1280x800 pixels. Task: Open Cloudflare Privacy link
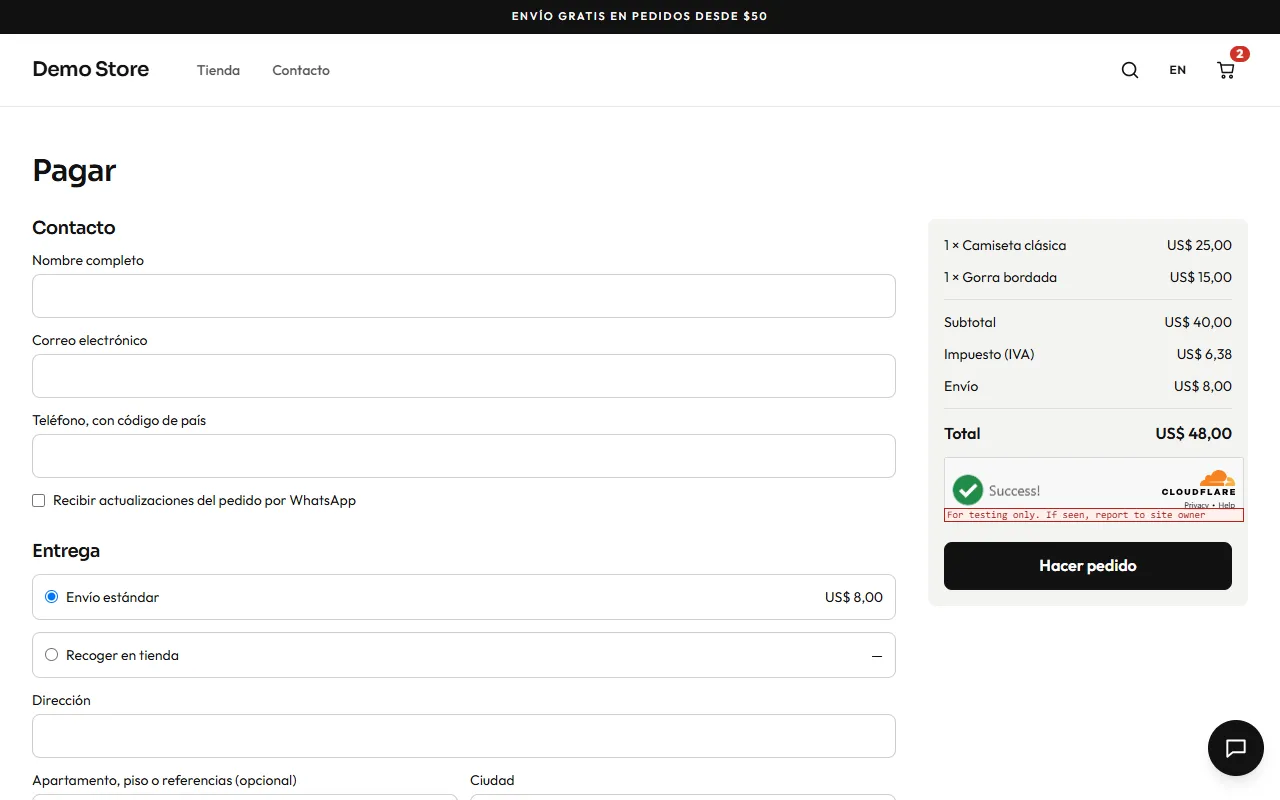(x=1196, y=506)
